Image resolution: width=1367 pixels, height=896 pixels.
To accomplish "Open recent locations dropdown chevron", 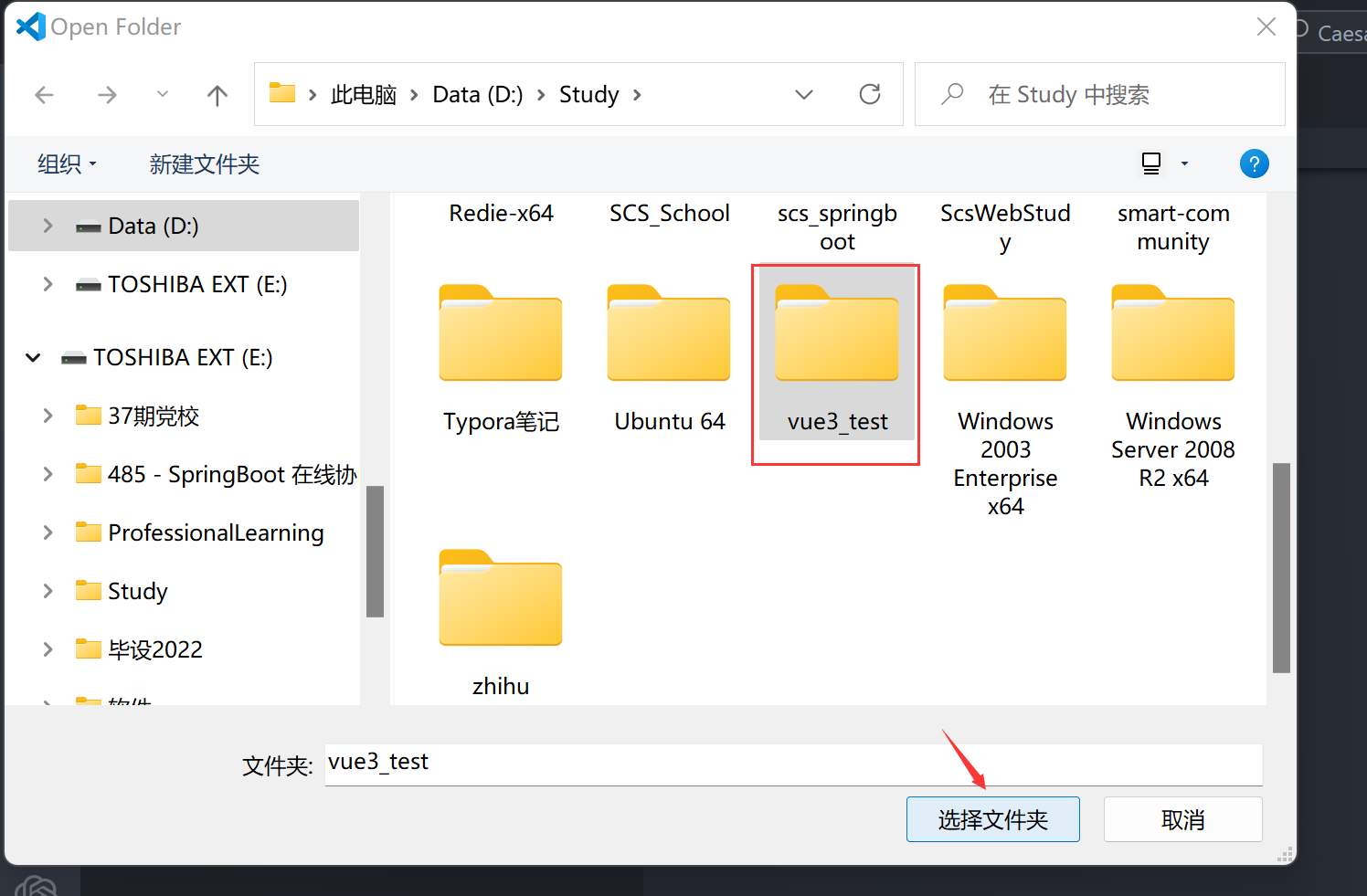I will [163, 94].
